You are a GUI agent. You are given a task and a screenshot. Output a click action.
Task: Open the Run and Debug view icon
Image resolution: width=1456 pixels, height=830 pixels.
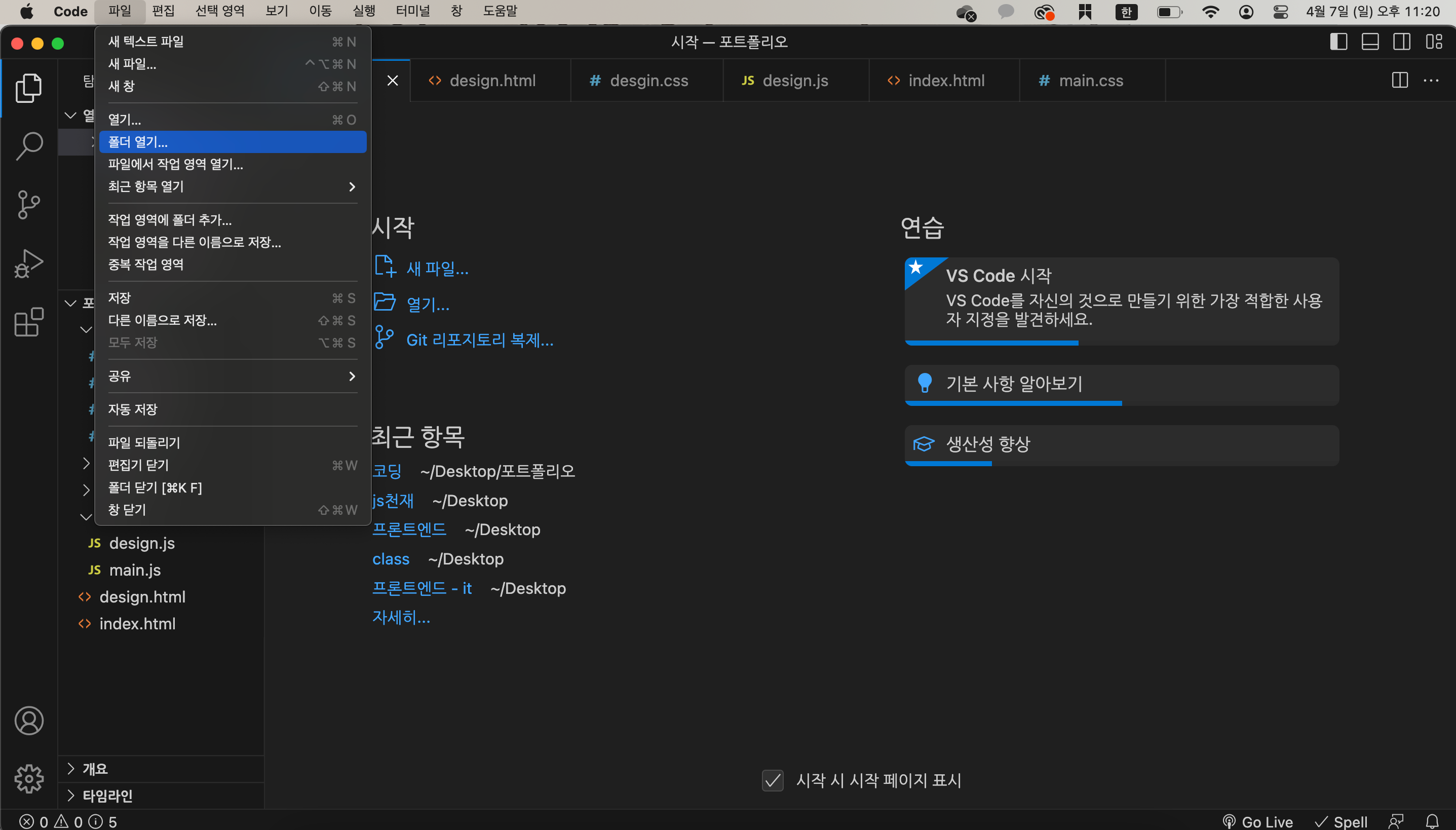28,263
